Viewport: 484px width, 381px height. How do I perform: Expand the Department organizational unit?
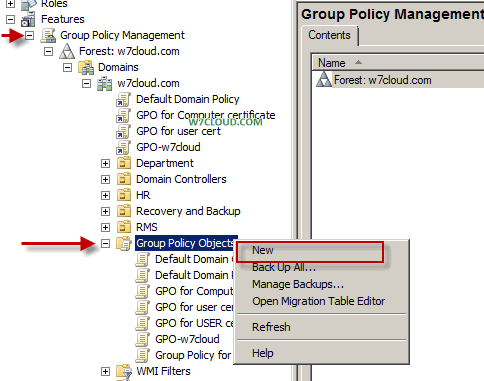[x=105, y=163]
